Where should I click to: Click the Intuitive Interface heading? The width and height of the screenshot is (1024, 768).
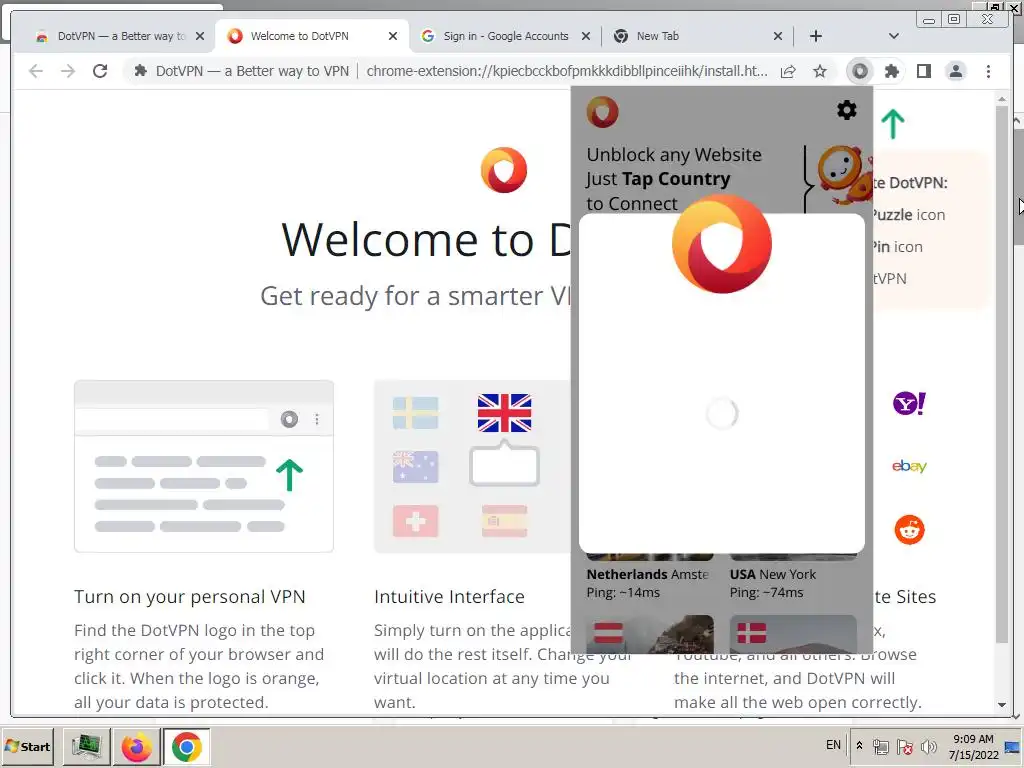click(x=449, y=597)
